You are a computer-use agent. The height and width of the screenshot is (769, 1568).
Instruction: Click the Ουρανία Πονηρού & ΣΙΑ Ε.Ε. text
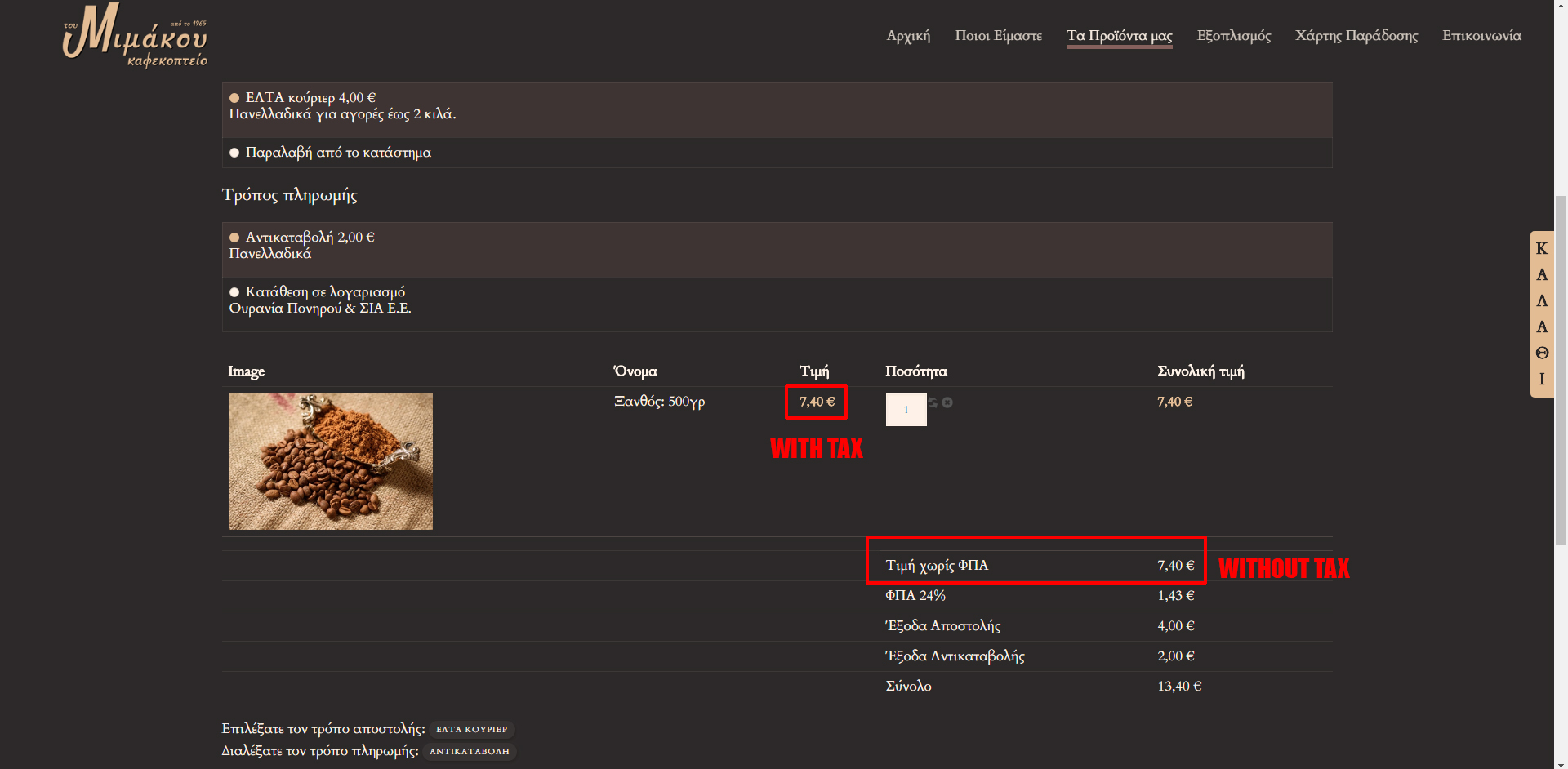[x=320, y=309]
